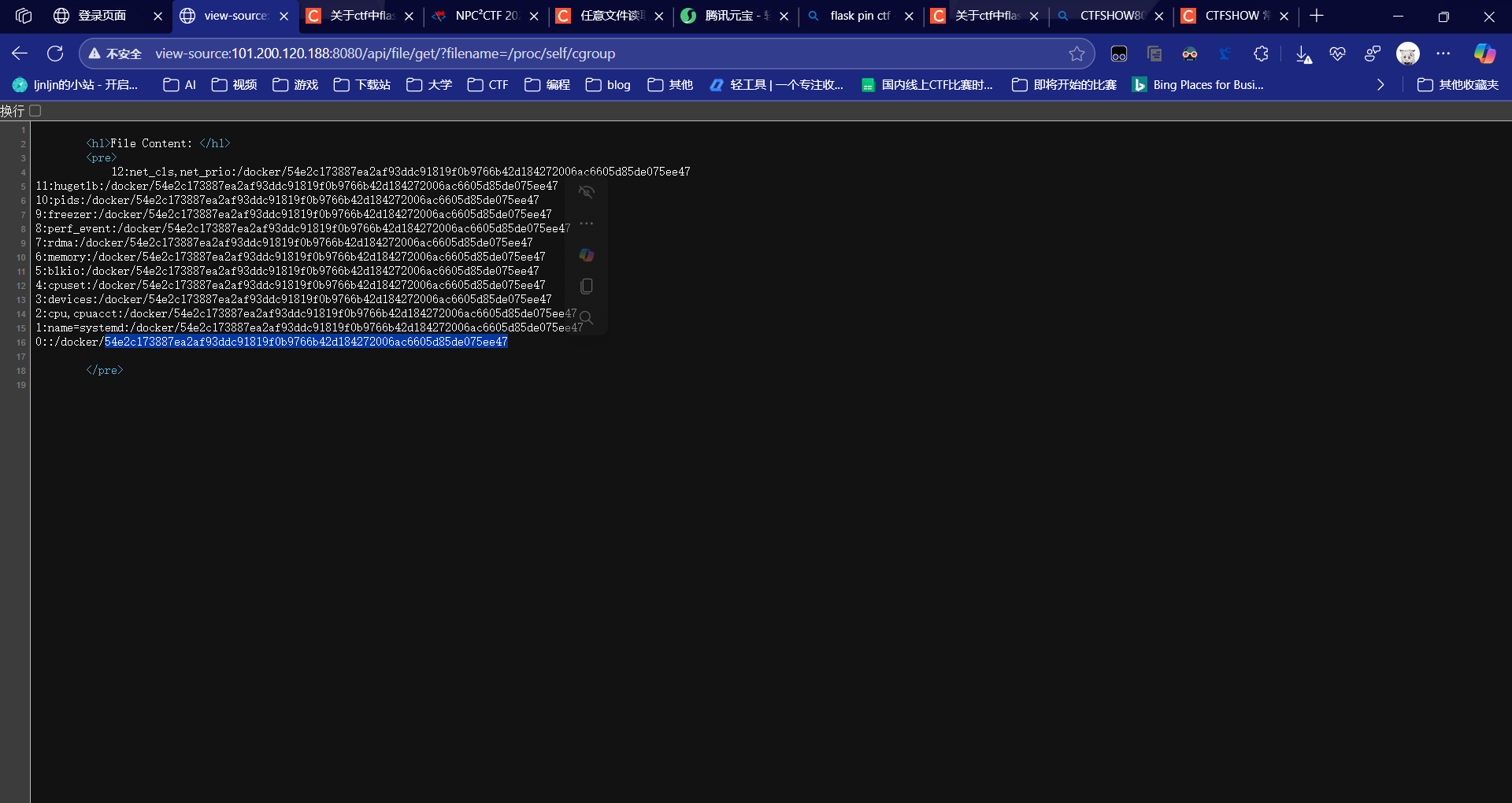
Task: Expand hidden bookmarks with the chevron arrow
Action: (1380, 84)
